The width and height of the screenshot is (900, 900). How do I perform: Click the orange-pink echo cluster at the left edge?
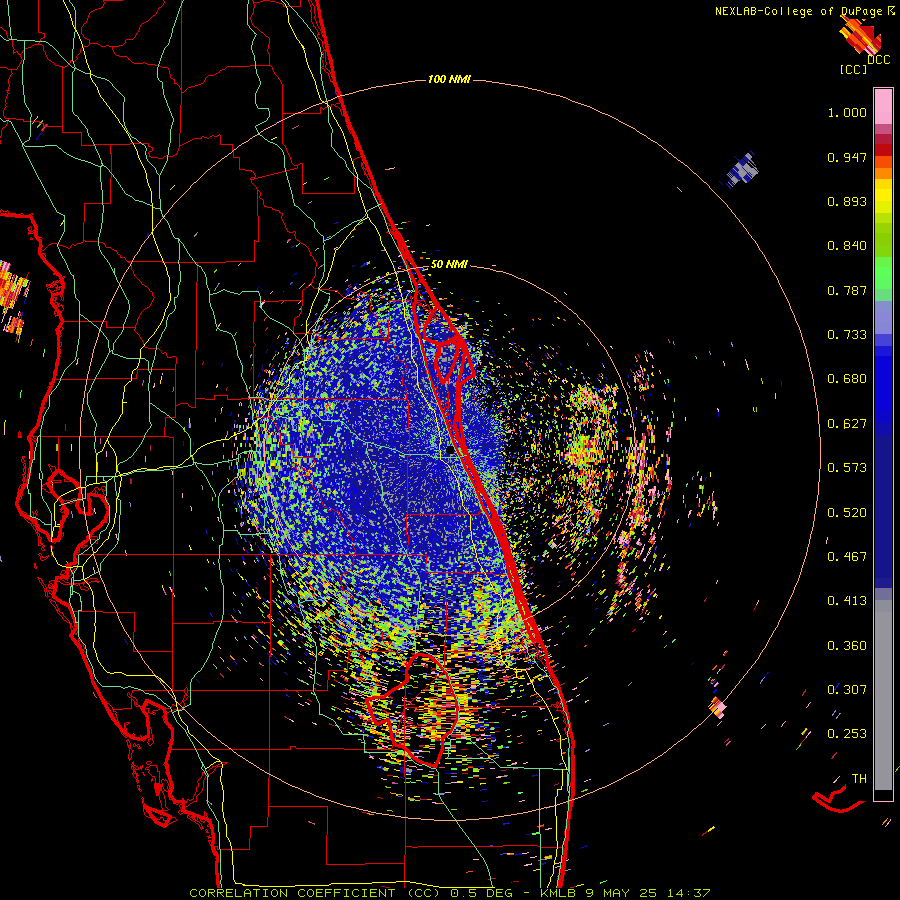13,298
